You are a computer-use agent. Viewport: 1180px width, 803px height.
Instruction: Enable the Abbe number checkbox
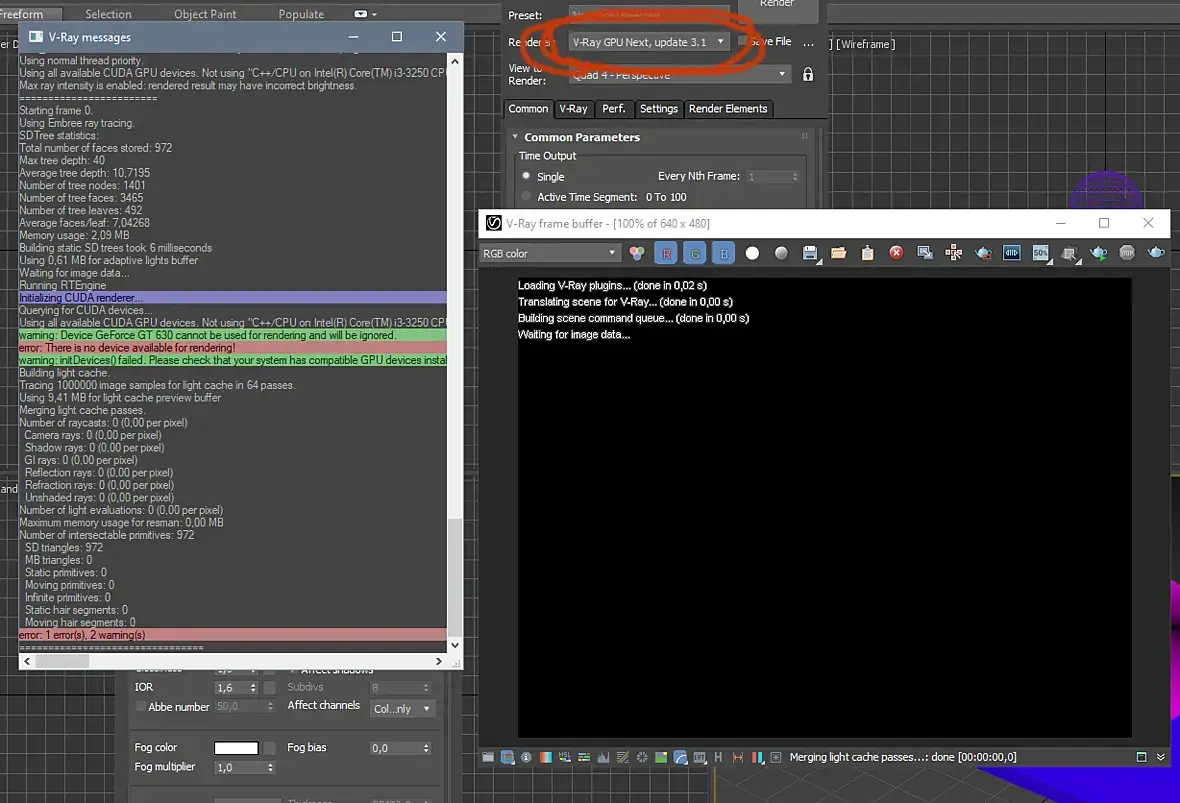tap(141, 707)
